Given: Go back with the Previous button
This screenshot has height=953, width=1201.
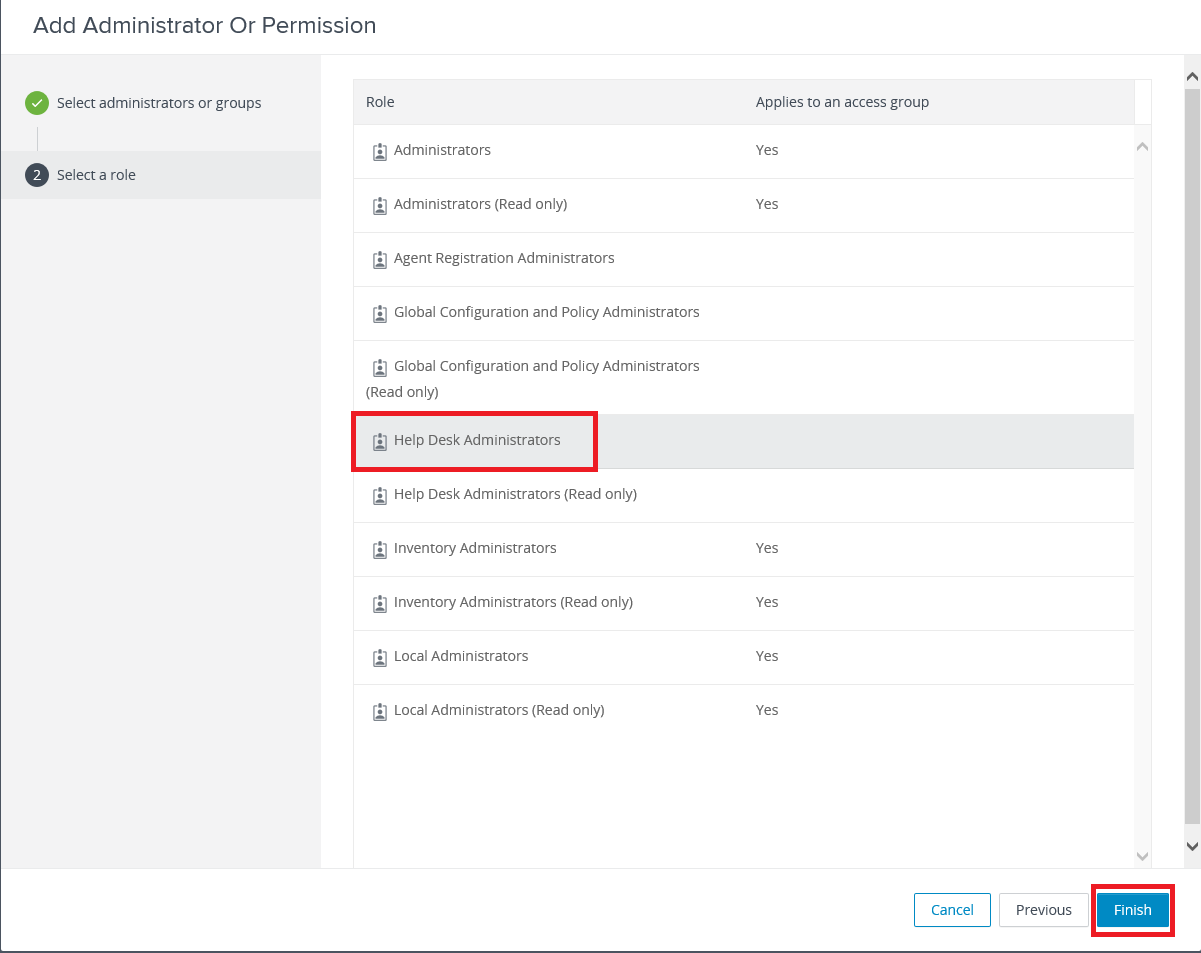Looking at the screenshot, I should tap(1043, 910).
